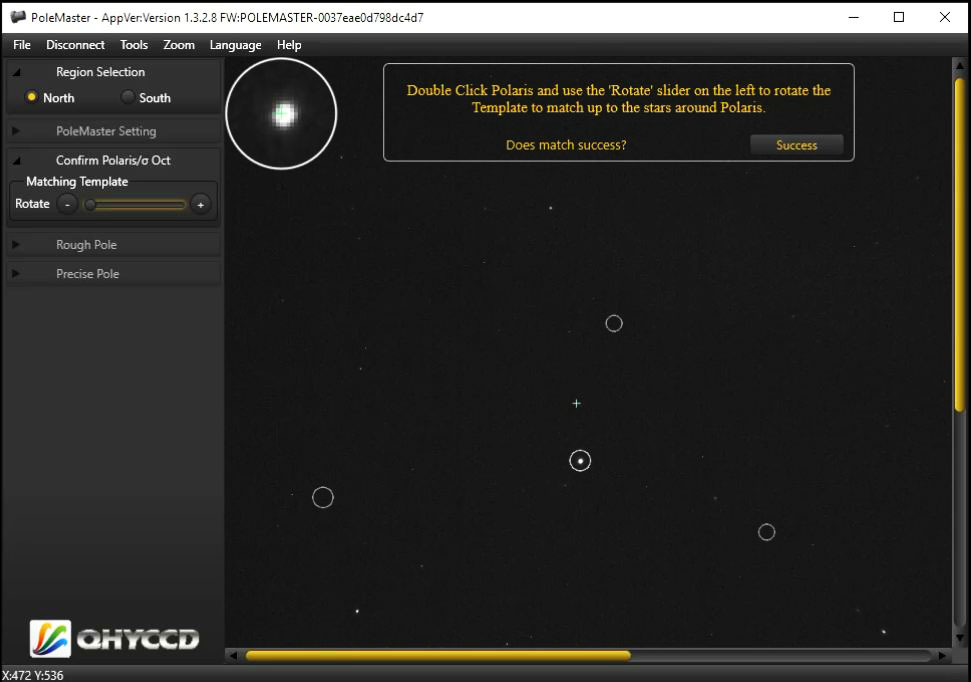
Task: Click Disconnect in the menu bar
Action: point(75,45)
